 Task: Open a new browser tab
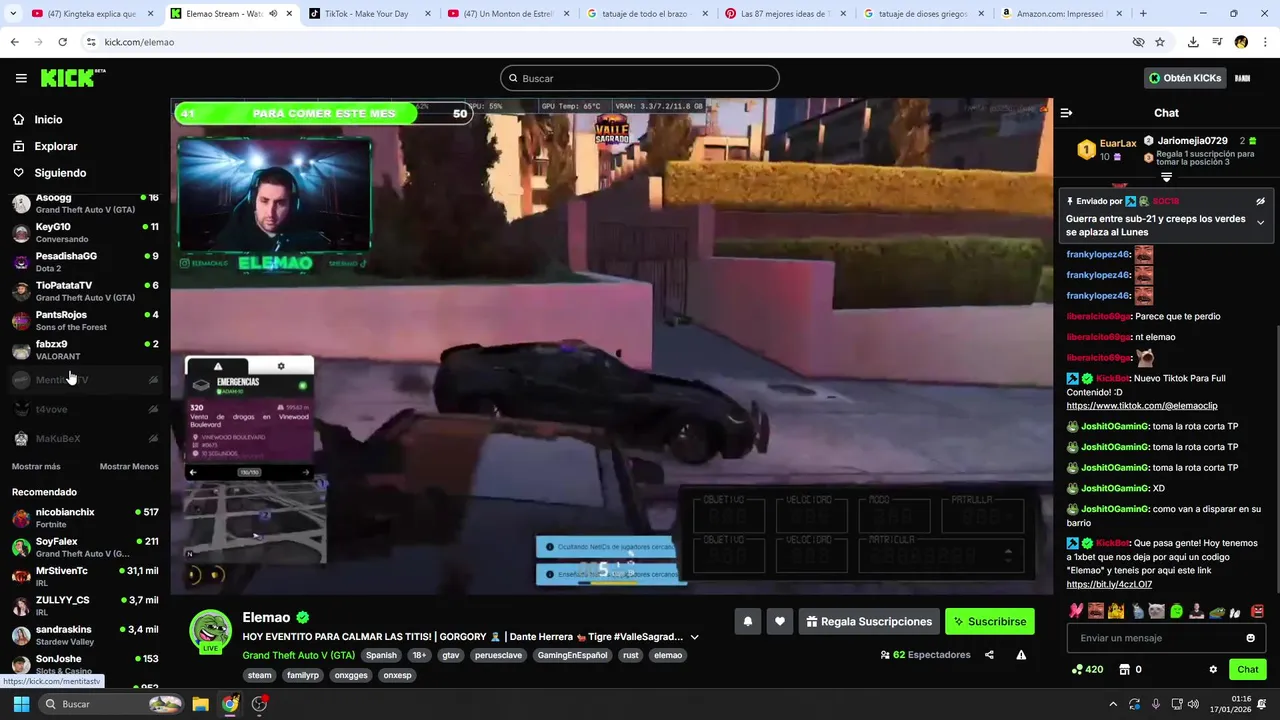(1143, 14)
